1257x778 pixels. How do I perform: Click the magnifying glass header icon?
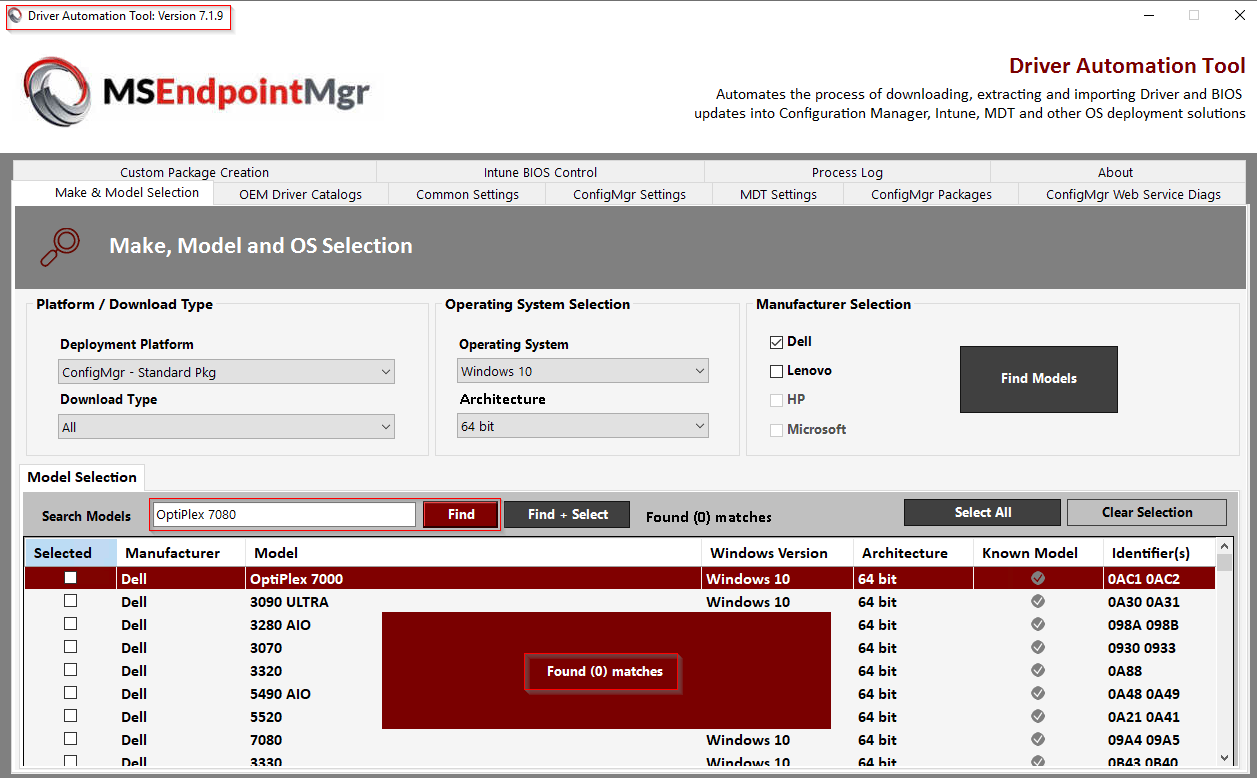61,246
